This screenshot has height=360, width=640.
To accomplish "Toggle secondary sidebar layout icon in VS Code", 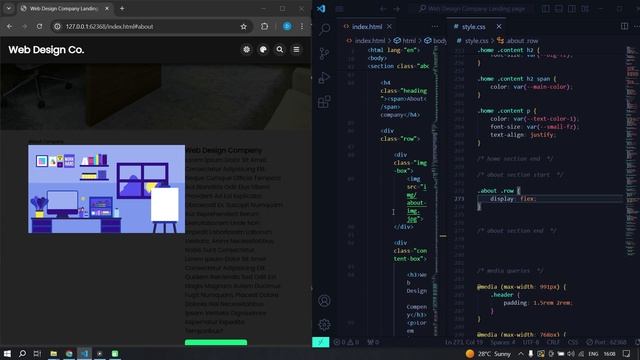I will click(572, 9).
